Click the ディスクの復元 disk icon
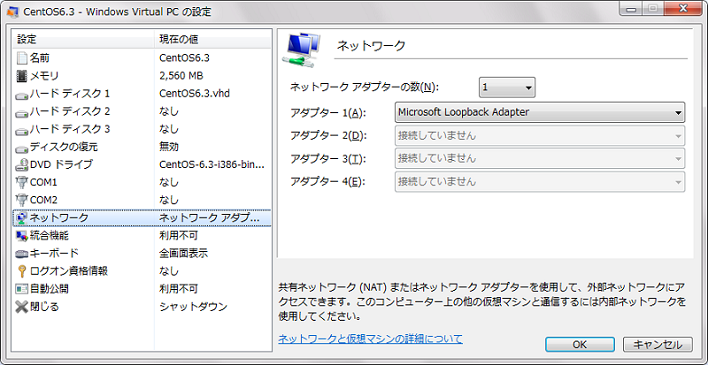 click(x=22, y=149)
